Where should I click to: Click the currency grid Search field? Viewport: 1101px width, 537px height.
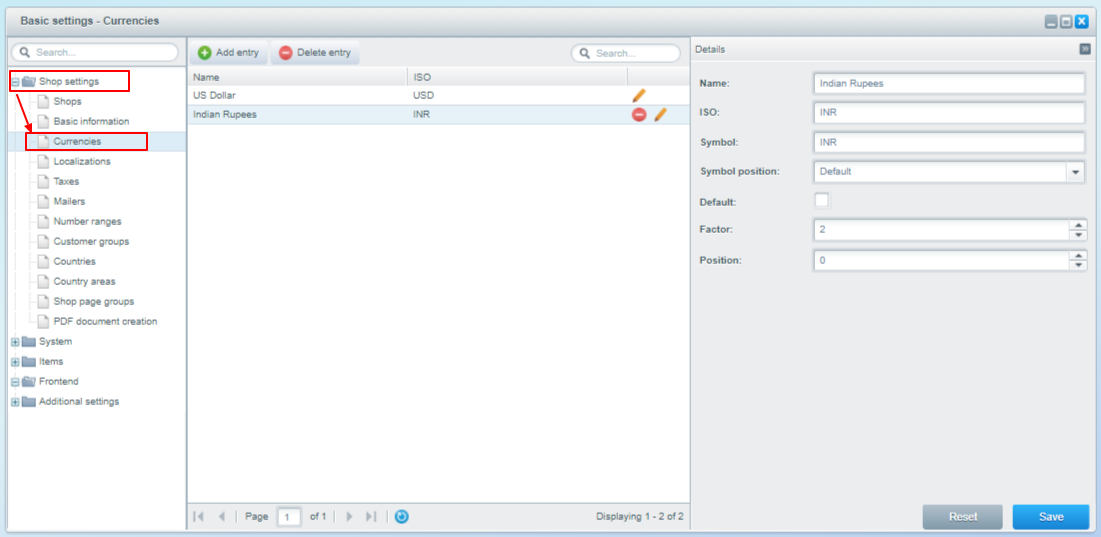coord(626,53)
